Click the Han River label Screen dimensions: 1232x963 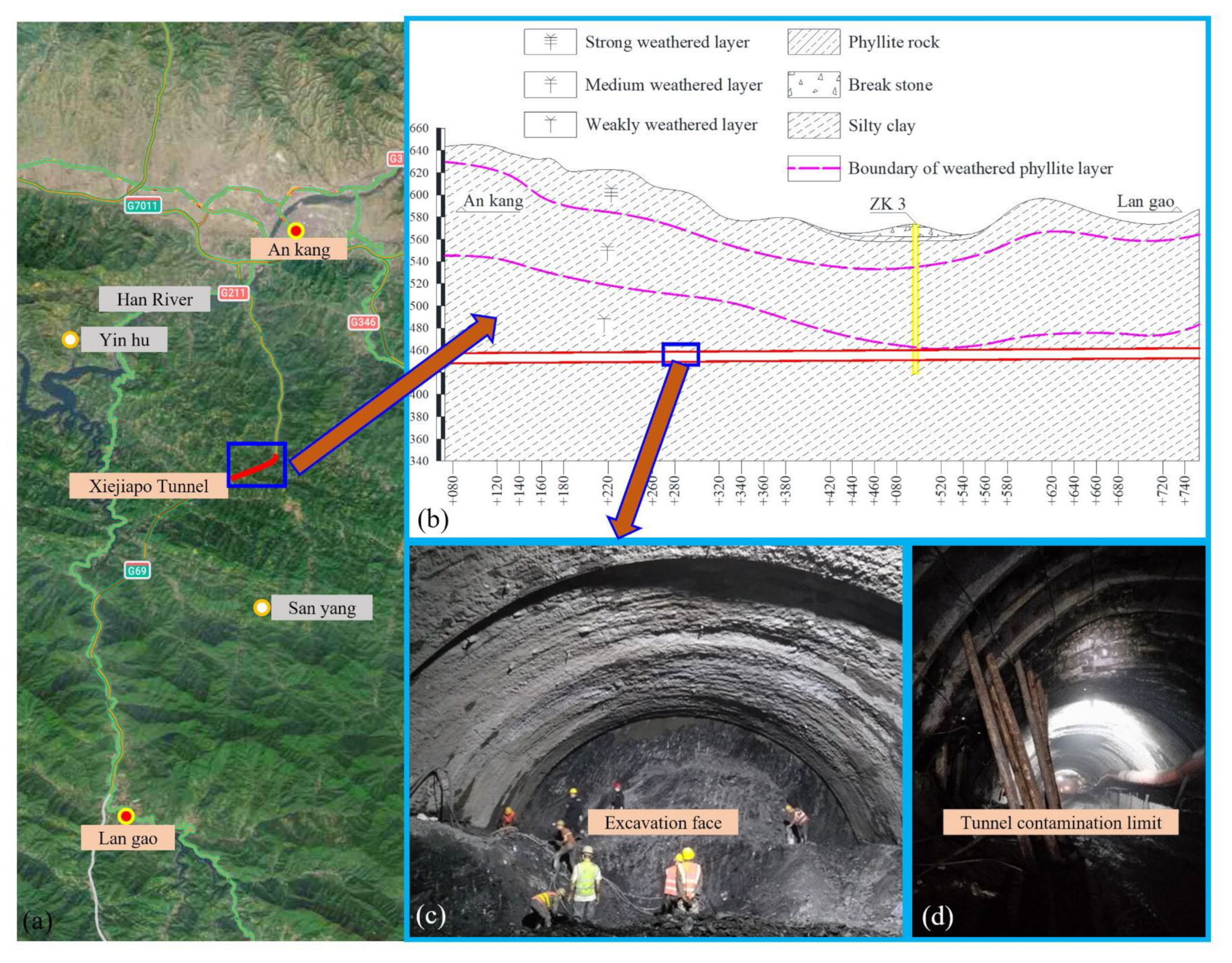coord(155,300)
